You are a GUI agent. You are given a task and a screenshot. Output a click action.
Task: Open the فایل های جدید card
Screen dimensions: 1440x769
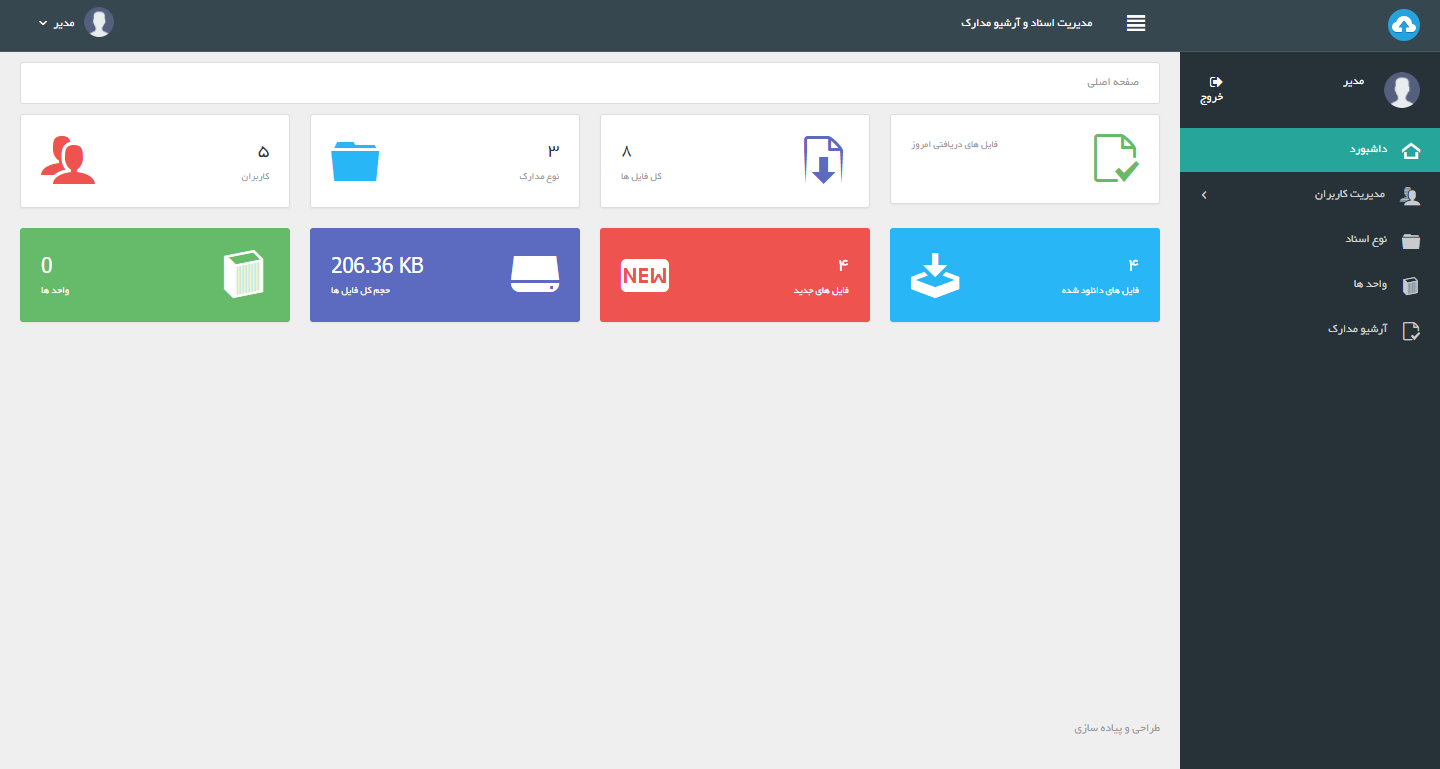(735, 275)
